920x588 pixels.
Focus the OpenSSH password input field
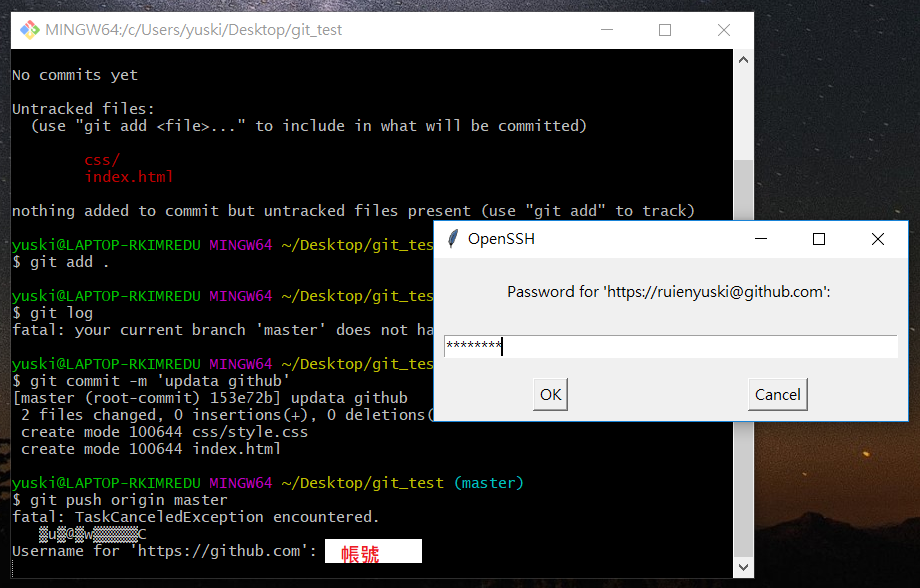coord(671,346)
